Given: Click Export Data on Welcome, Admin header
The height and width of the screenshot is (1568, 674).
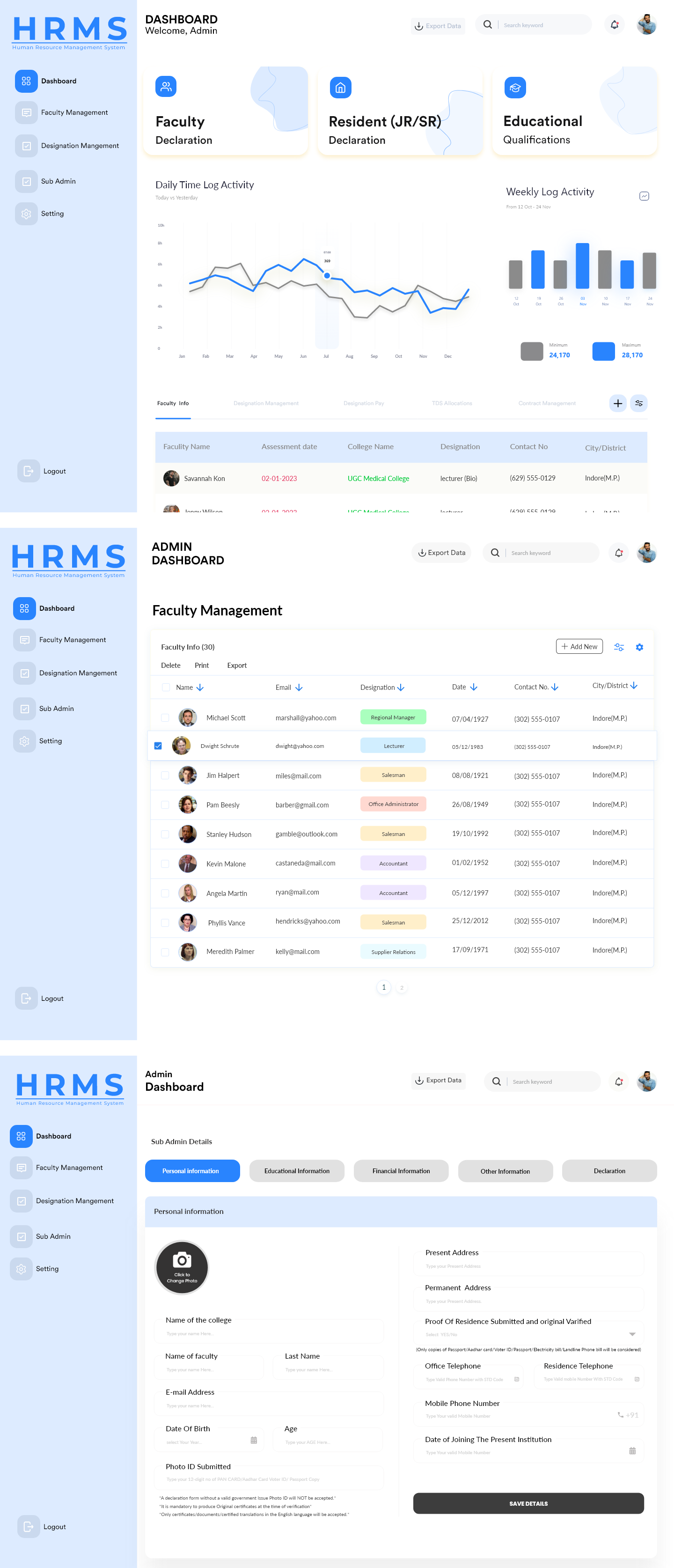Looking at the screenshot, I should (438, 26).
